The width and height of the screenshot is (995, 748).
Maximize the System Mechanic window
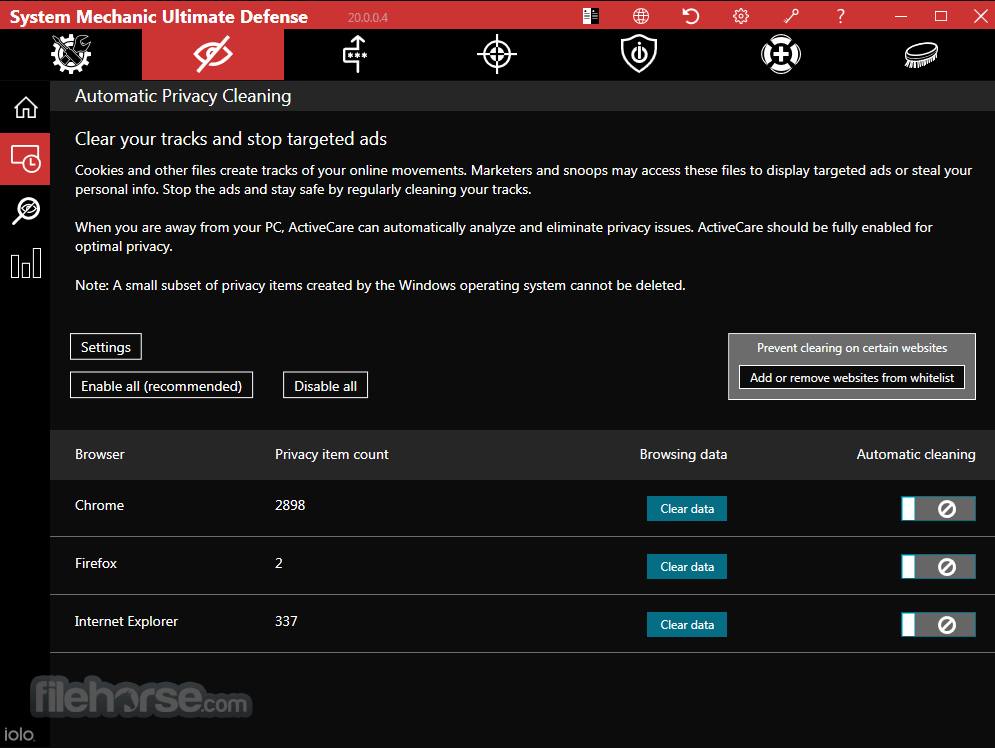[941, 16]
